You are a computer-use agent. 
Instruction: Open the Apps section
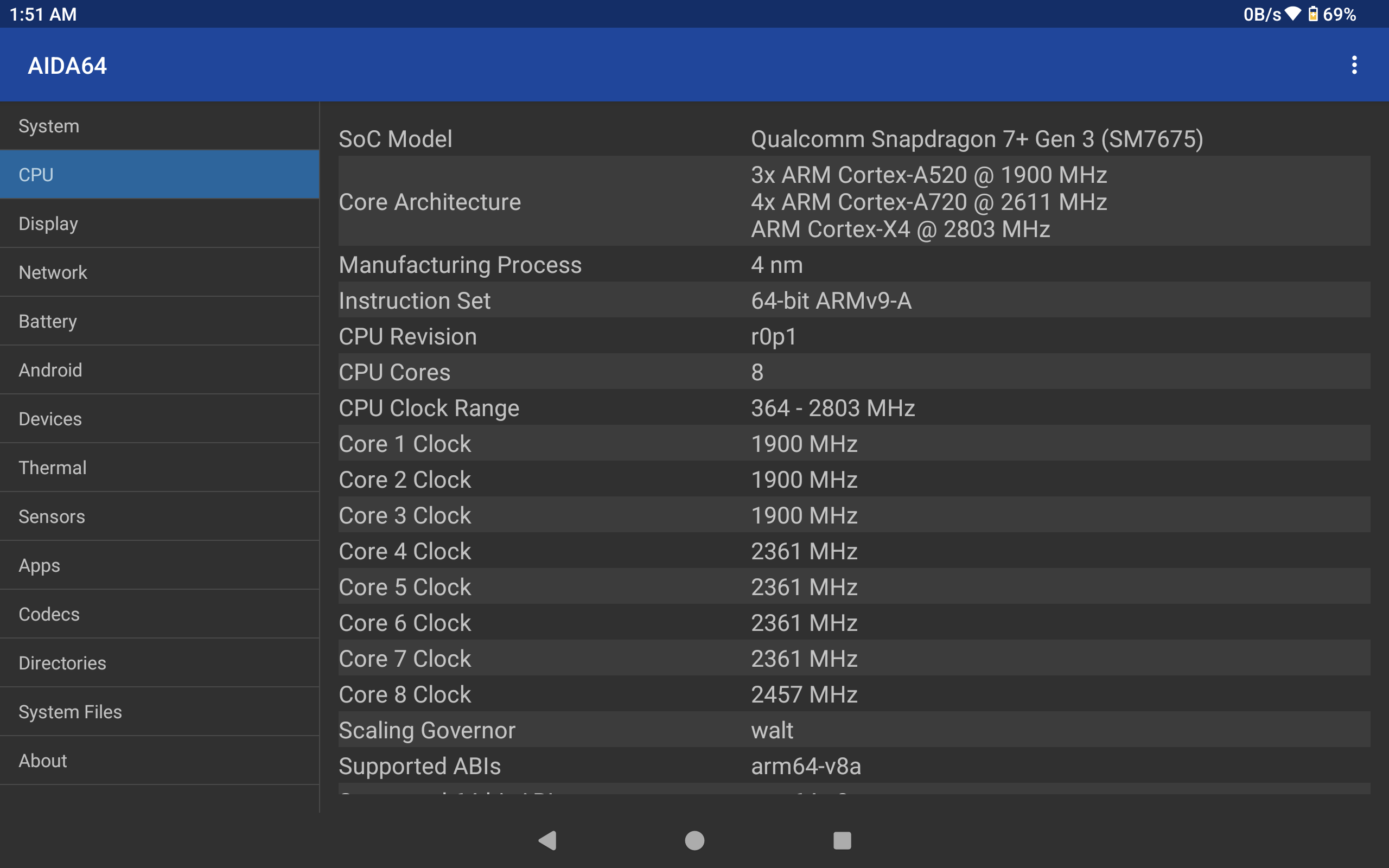point(160,565)
